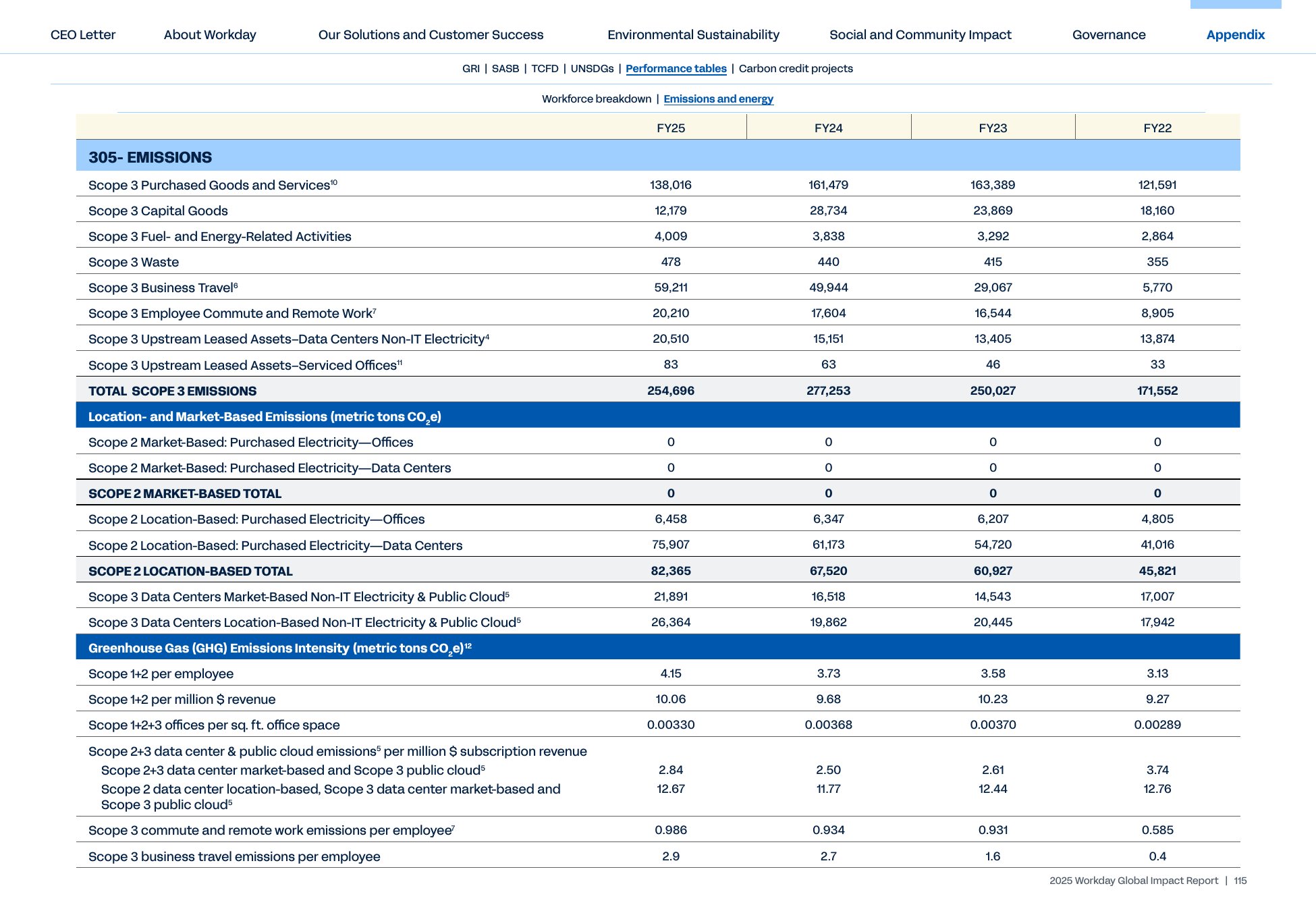Click TOTAL SCOPE 3 EMISSIONS row label

click(173, 391)
